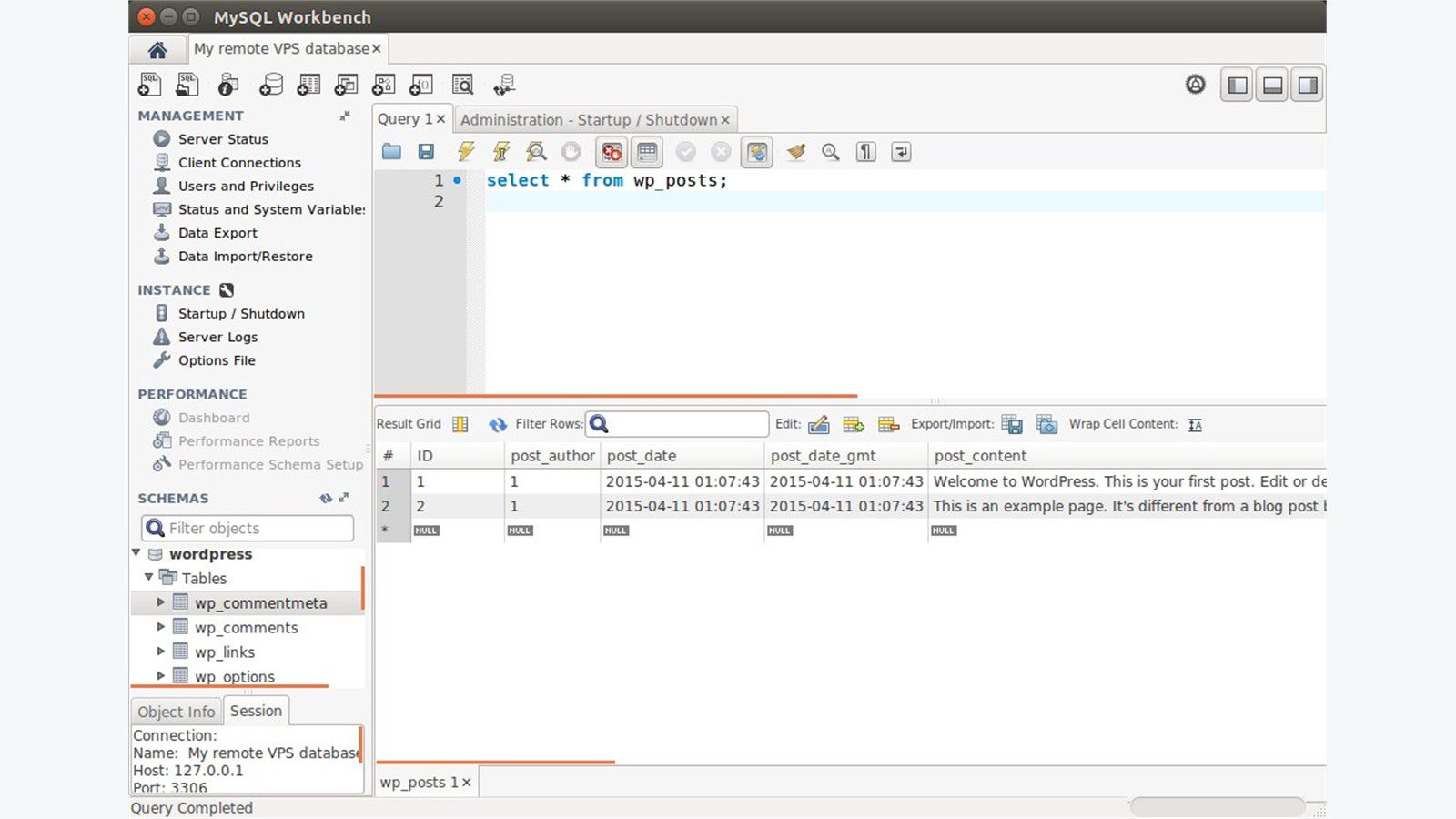Reconnect to DBMS icon
This screenshot has height=819, width=1456.
point(504,85)
